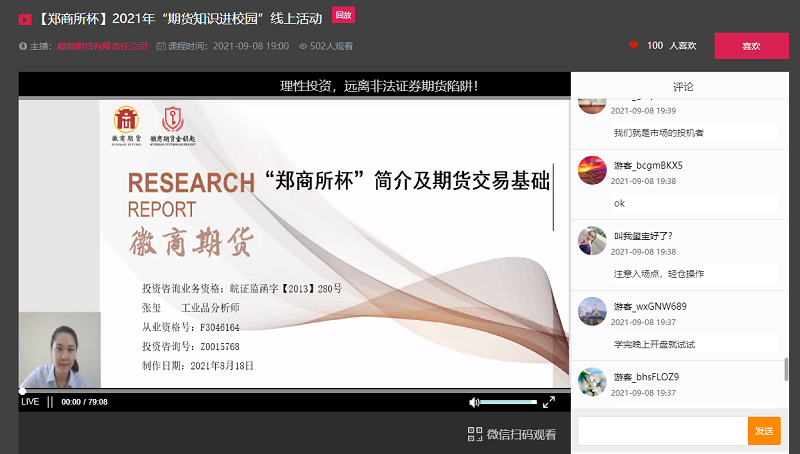The width and height of the screenshot is (800, 454).
Task: Open the 微信扫码观看 link
Action: click(521, 435)
